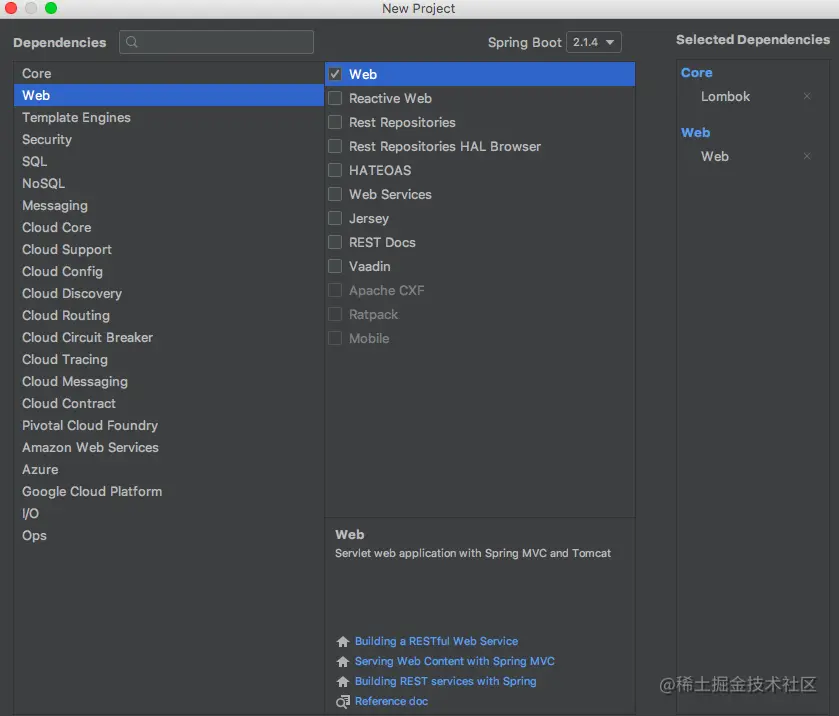Click the green zoom window button
The width and height of the screenshot is (839, 716).
51,7
